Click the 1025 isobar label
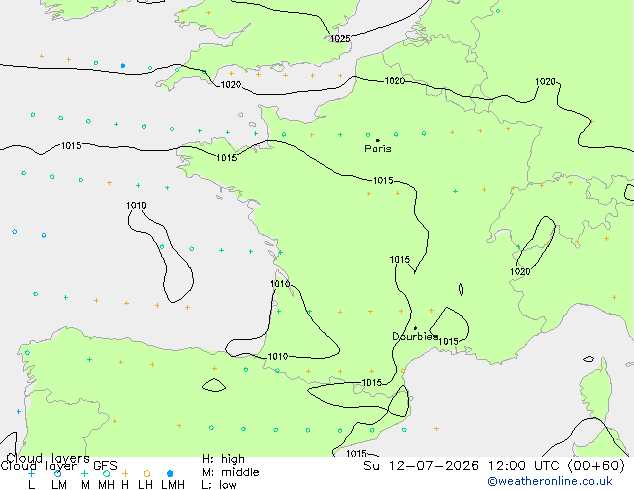 [x=340, y=38]
